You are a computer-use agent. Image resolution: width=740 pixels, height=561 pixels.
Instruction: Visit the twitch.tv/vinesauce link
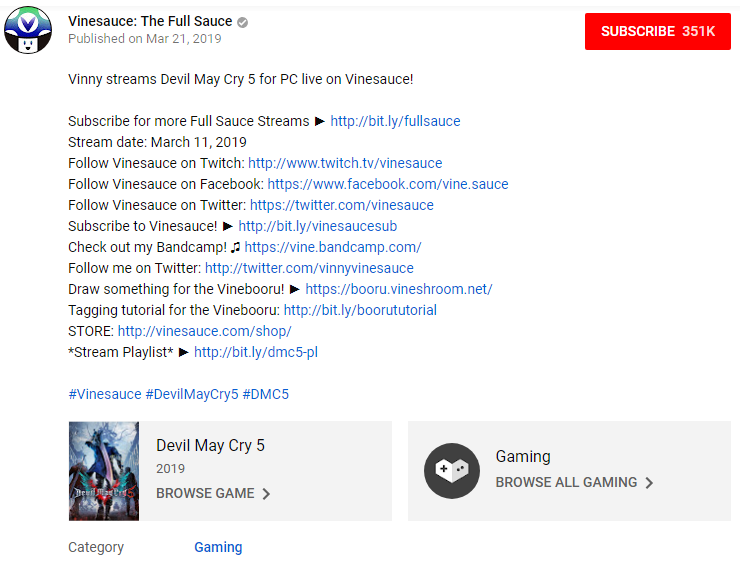tap(345, 163)
